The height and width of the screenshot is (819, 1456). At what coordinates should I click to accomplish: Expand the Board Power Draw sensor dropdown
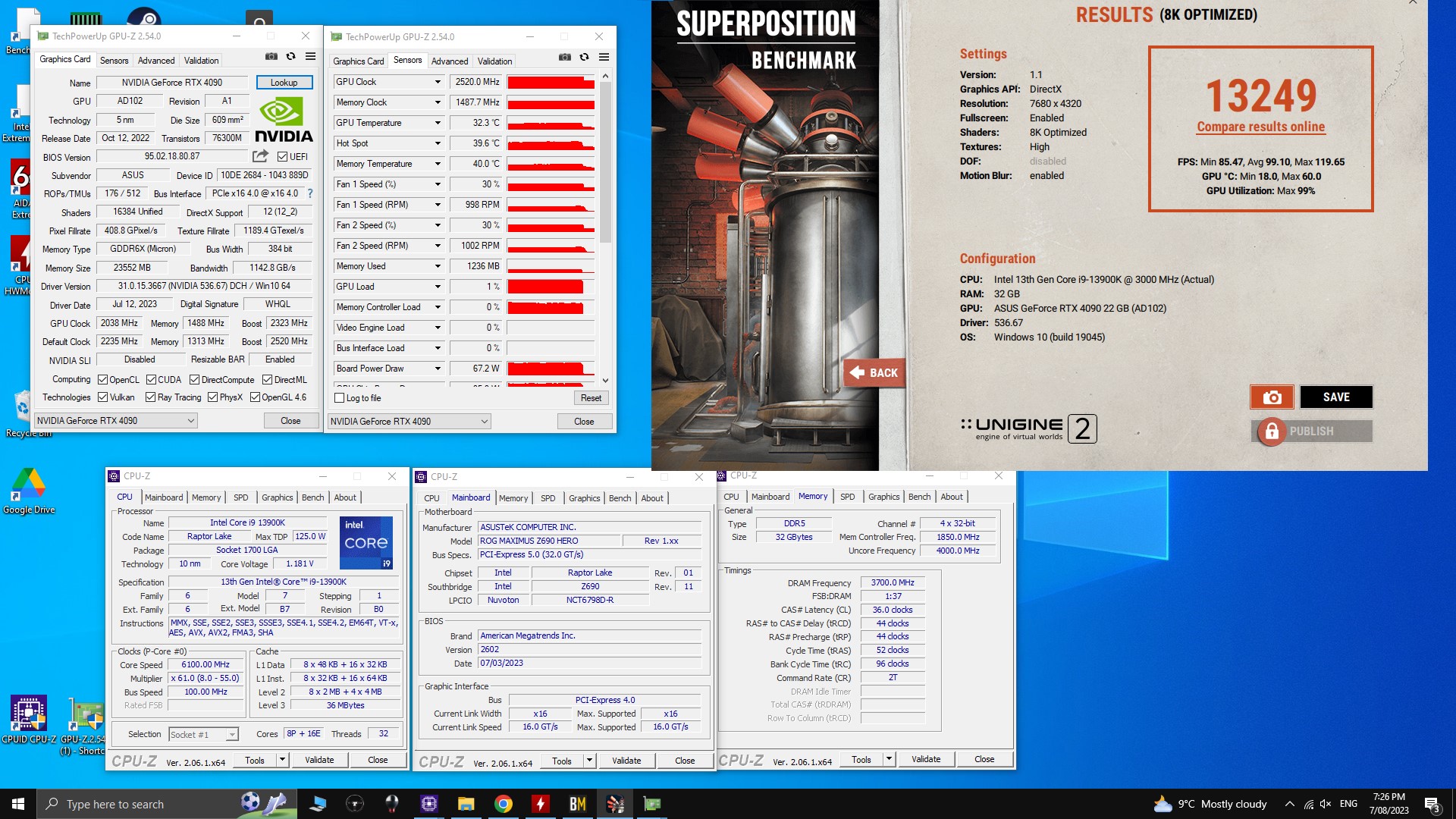pyautogui.click(x=438, y=369)
